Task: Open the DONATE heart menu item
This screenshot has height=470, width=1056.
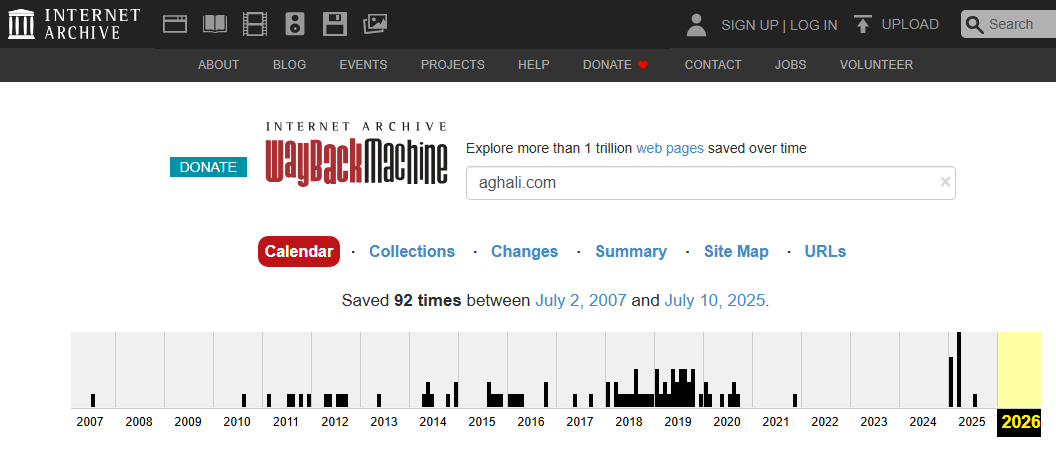Action: [x=615, y=65]
